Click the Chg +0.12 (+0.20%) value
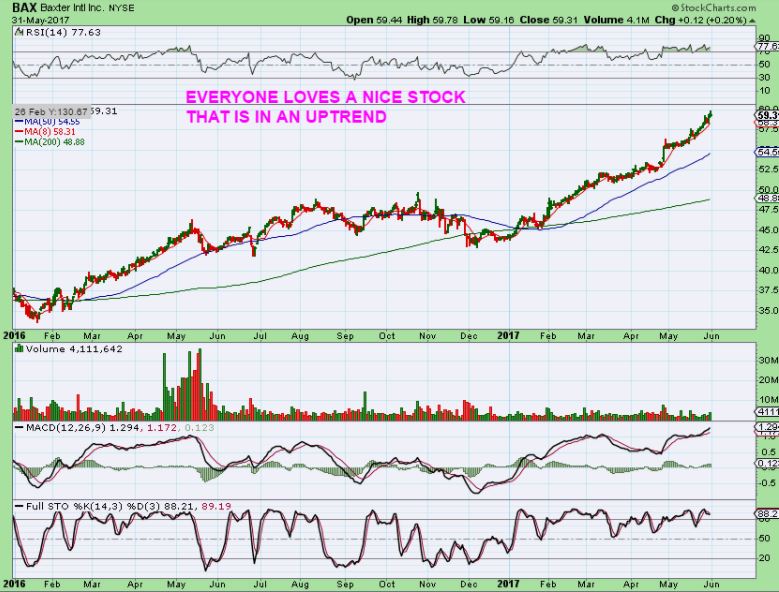The image size is (779, 592). coord(701,20)
